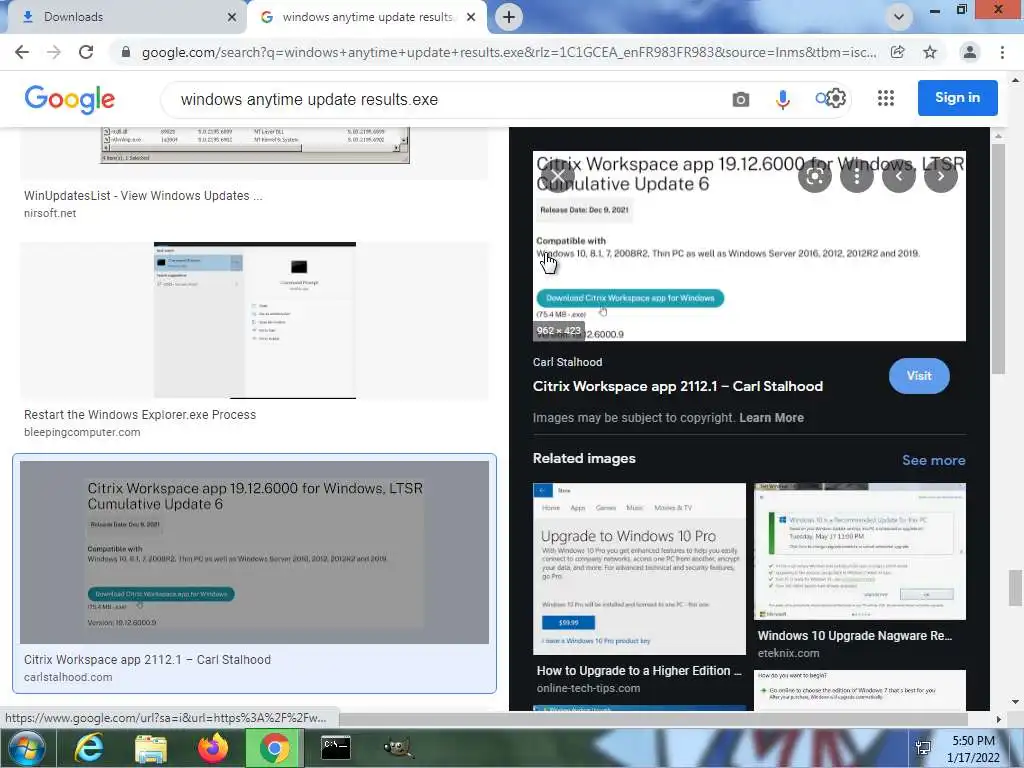Screen dimensions: 1024x768
Task: Click the nirsoft.net source text
Action: pyautogui.click(x=50, y=213)
